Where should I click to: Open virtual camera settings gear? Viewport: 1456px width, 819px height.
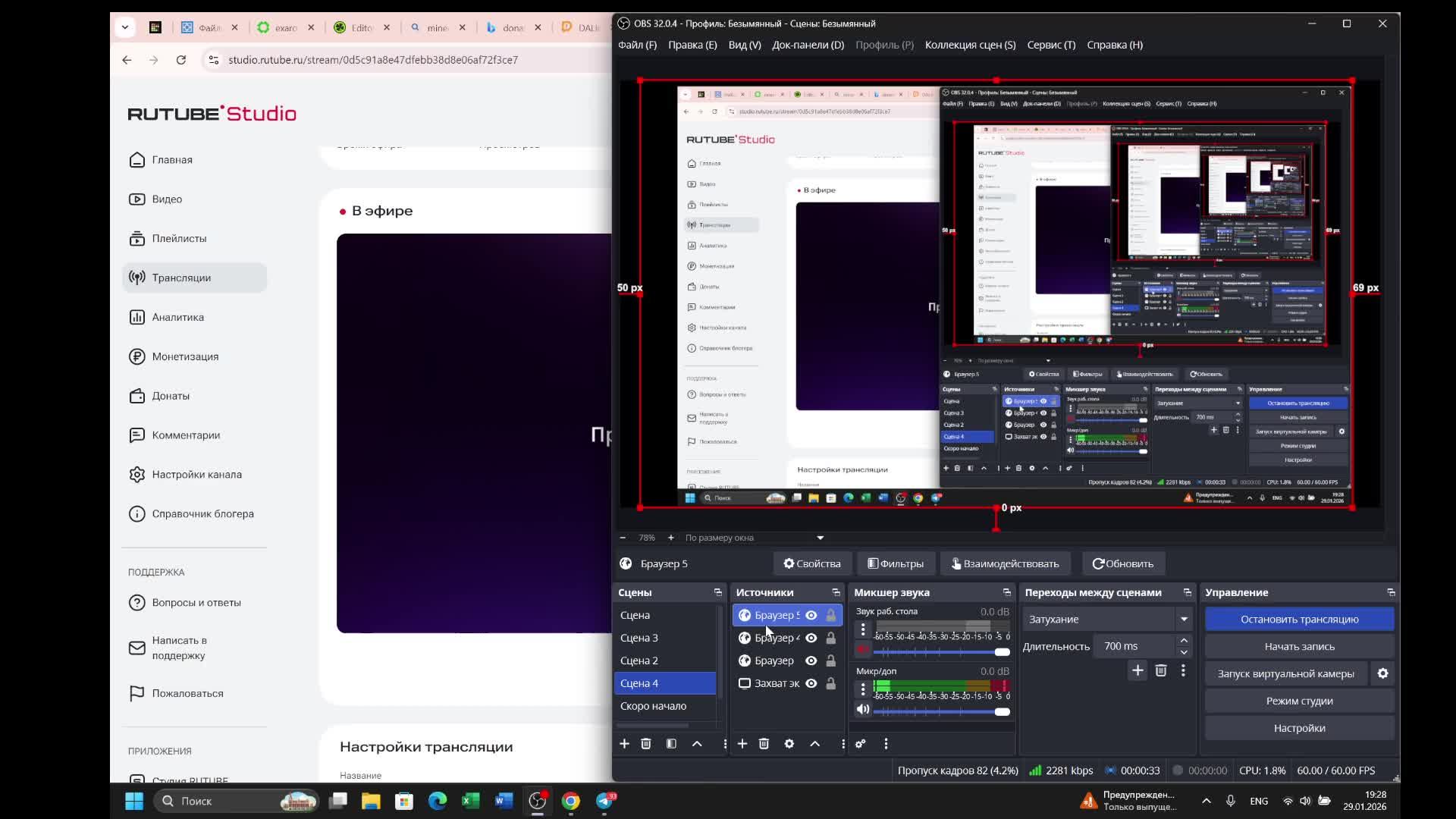click(x=1382, y=673)
